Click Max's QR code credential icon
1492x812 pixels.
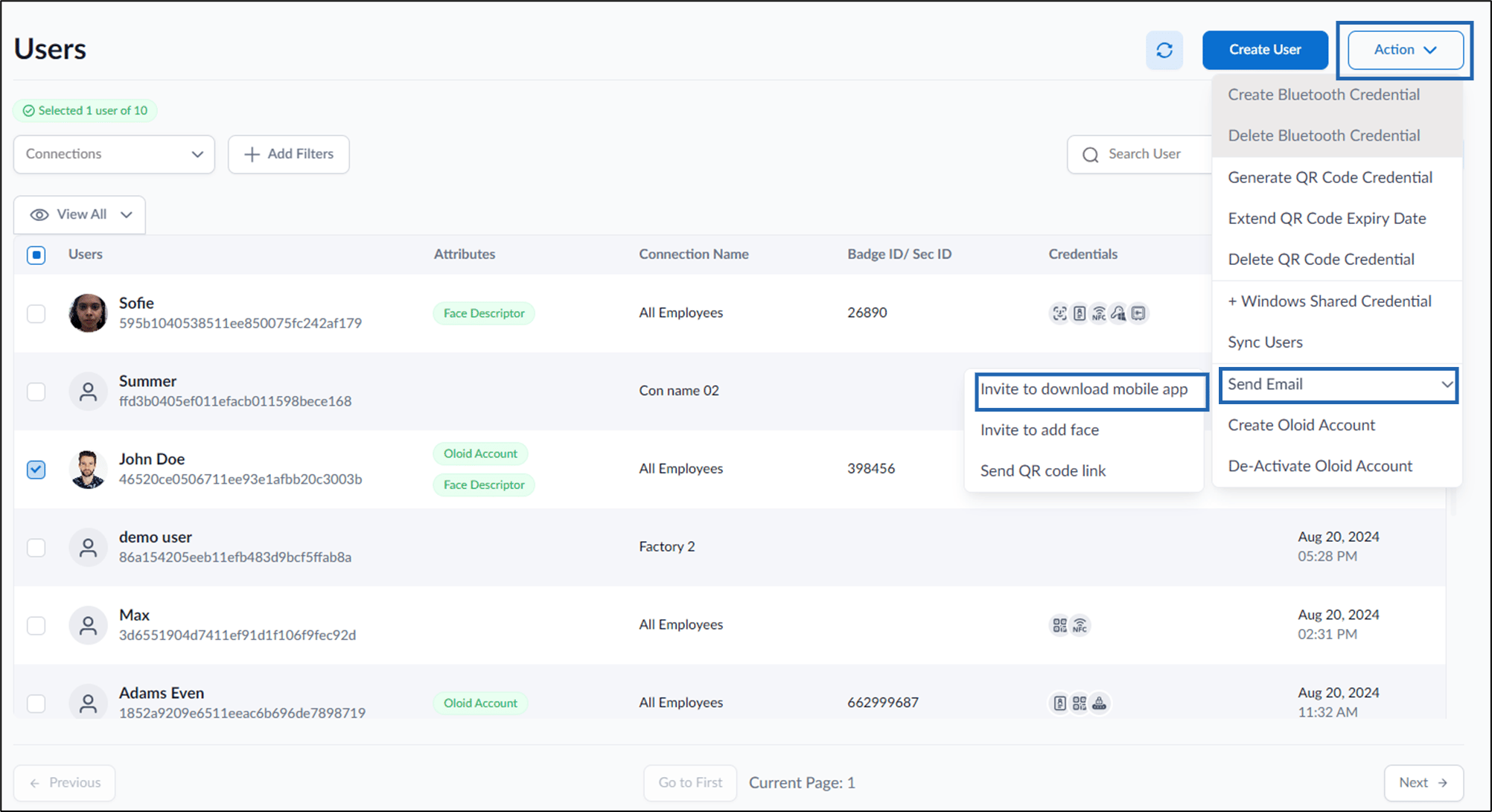coord(1059,625)
